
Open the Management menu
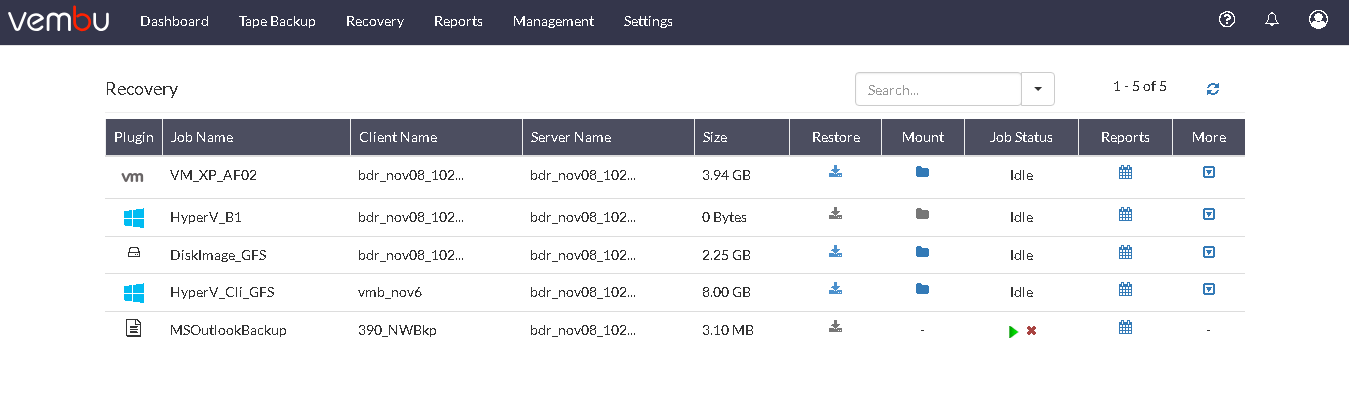[553, 21]
